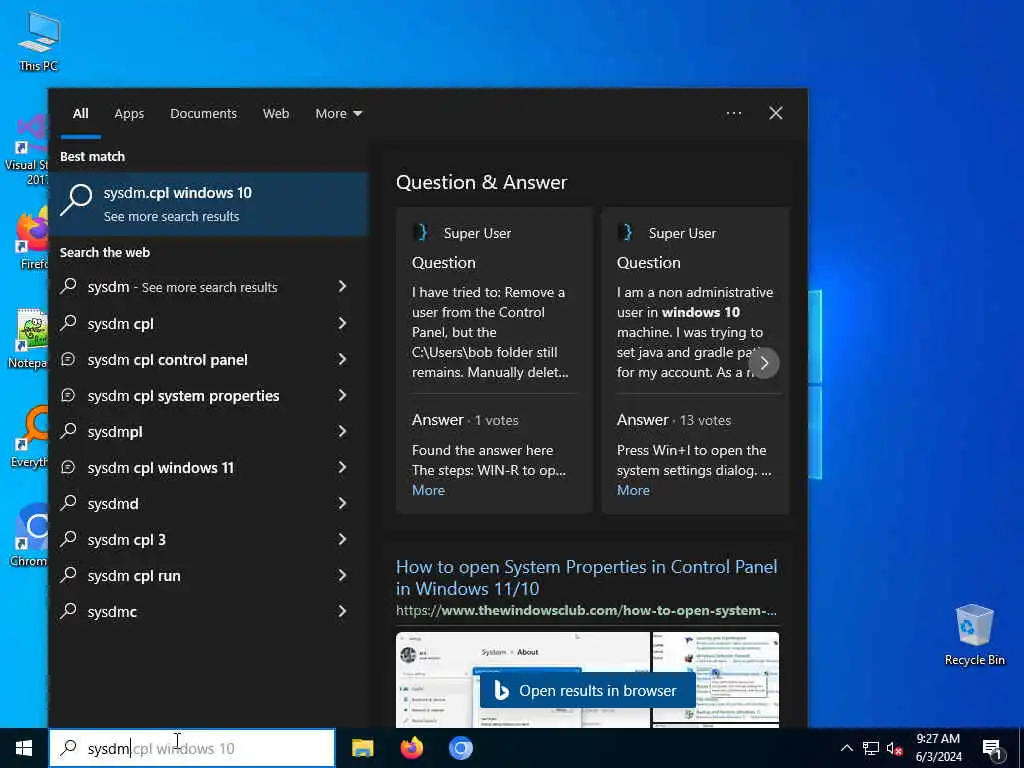Switch to the Documents tab
Viewport: 1024px width, 768px height.
coord(203,114)
